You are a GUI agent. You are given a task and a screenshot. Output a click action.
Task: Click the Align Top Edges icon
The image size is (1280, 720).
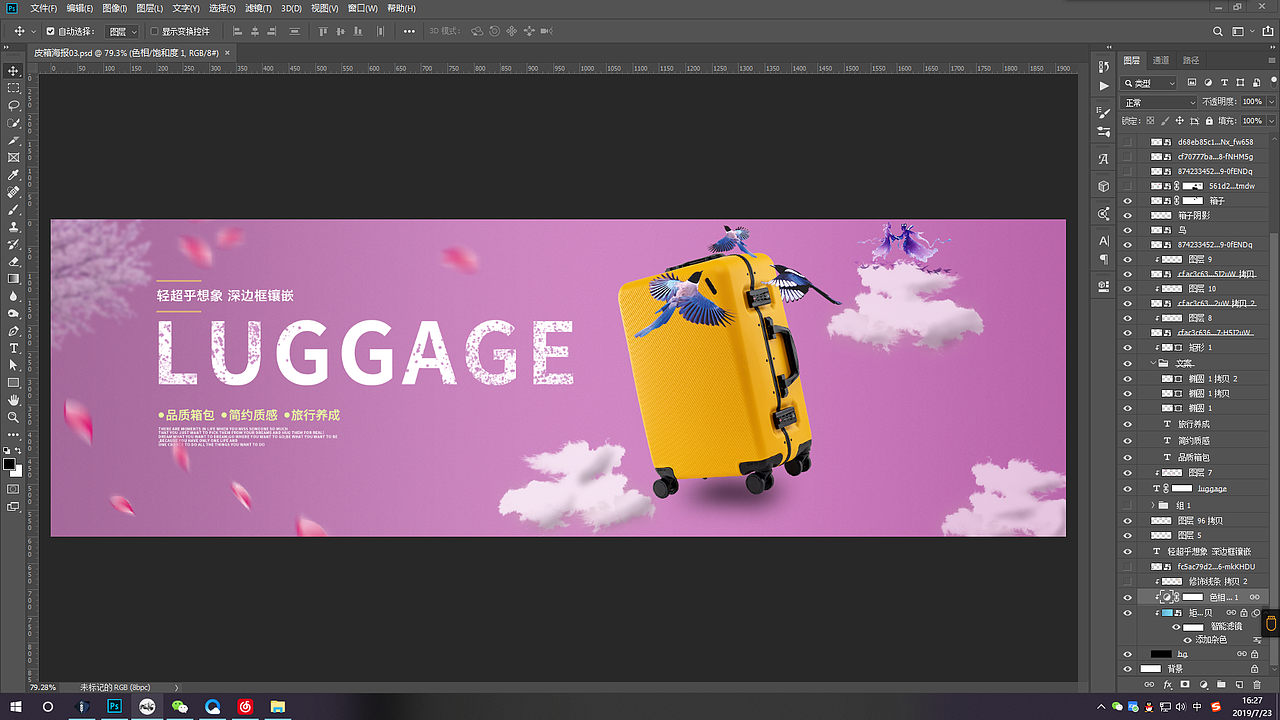(x=323, y=31)
